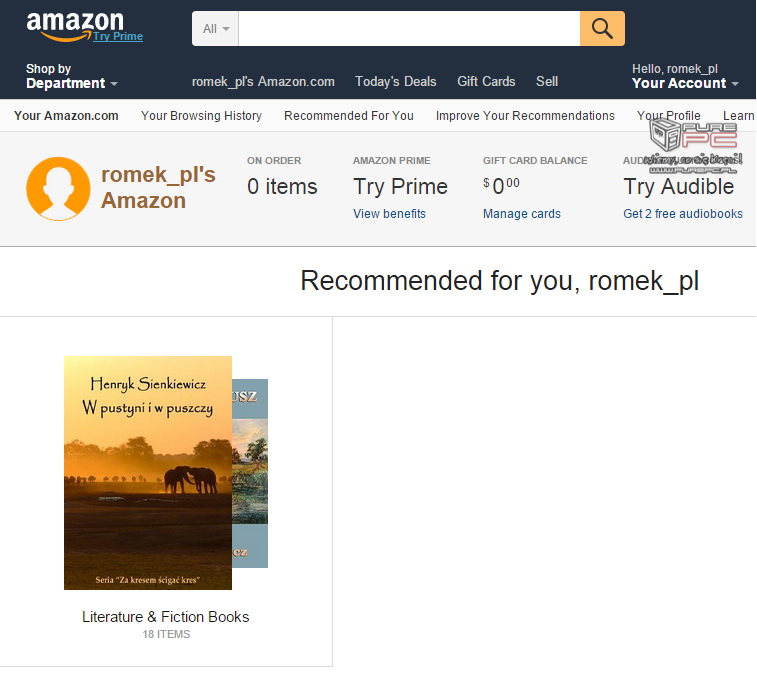Go to Today's Deals
The image size is (757, 694).
(395, 82)
